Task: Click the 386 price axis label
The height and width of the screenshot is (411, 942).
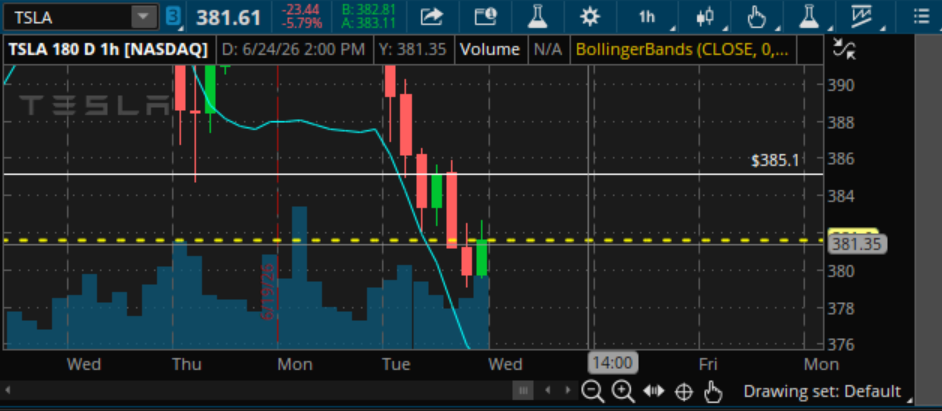Action: [841, 159]
